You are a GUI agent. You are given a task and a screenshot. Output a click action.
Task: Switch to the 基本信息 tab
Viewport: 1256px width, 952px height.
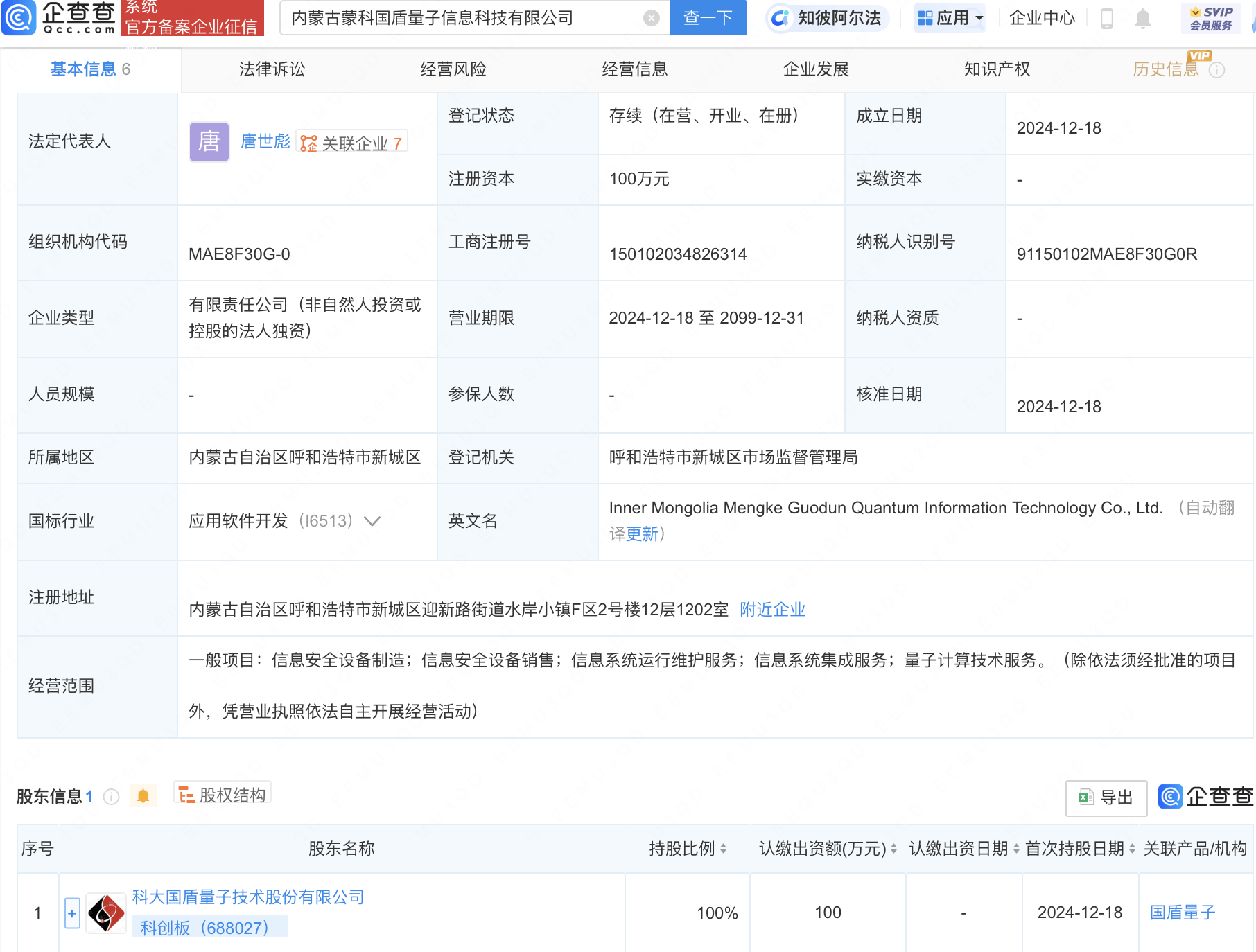coord(90,69)
